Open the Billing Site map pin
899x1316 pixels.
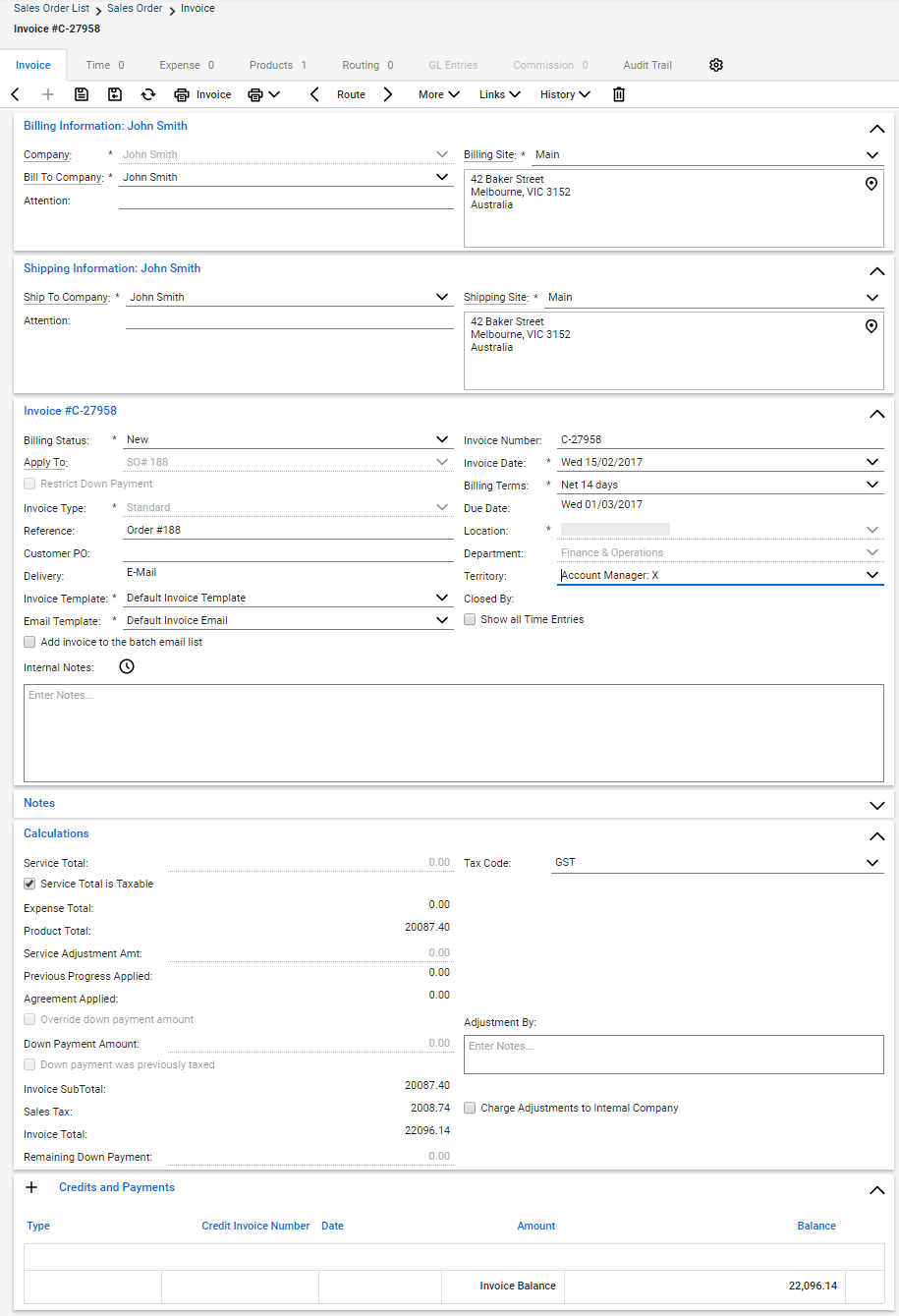[871, 184]
